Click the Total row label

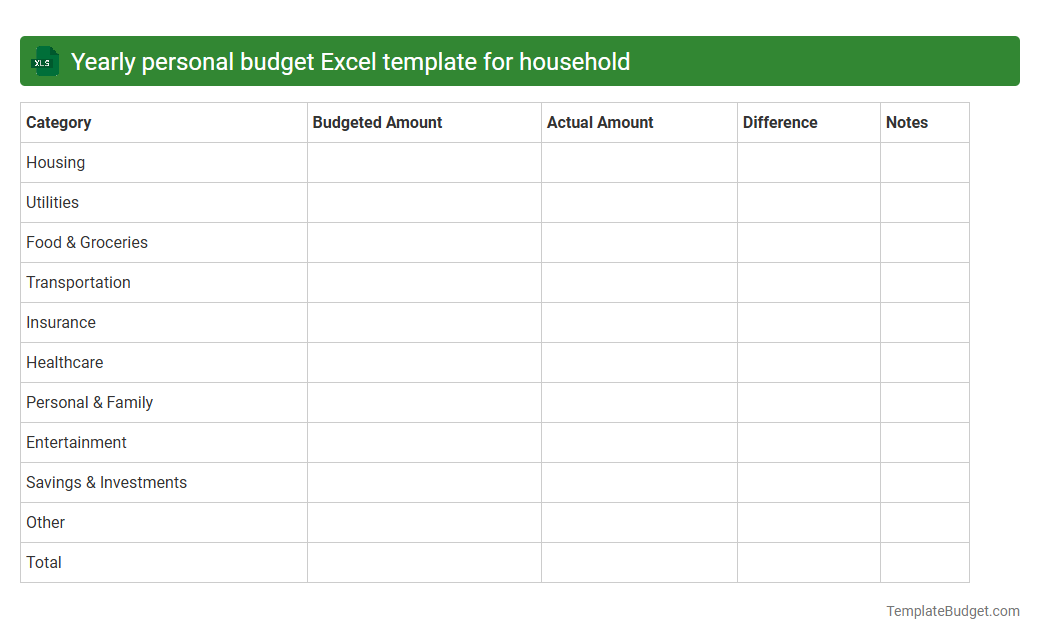43,562
